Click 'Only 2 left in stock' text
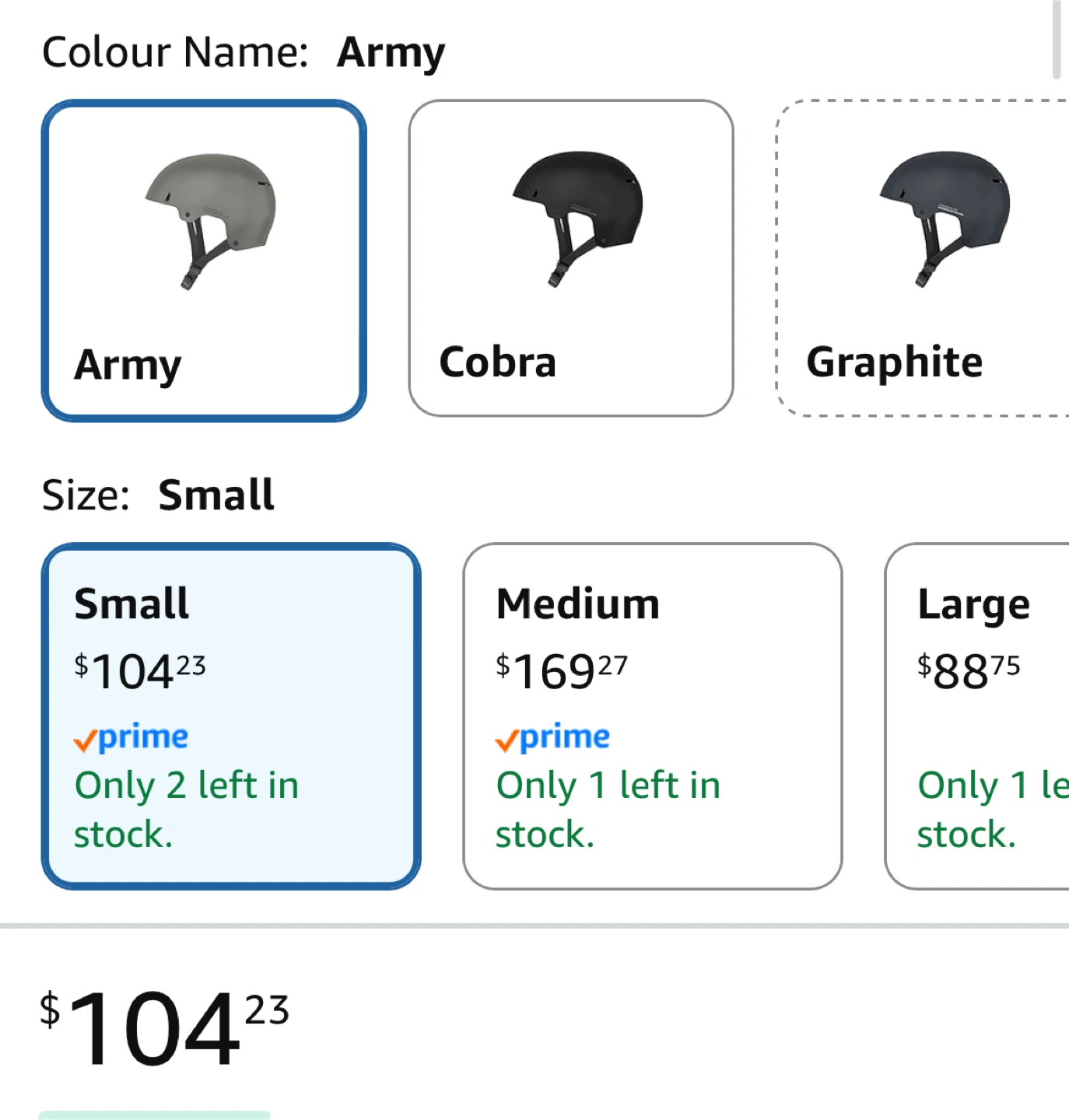The width and height of the screenshot is (1069, 1120). (x=187, y=810)
